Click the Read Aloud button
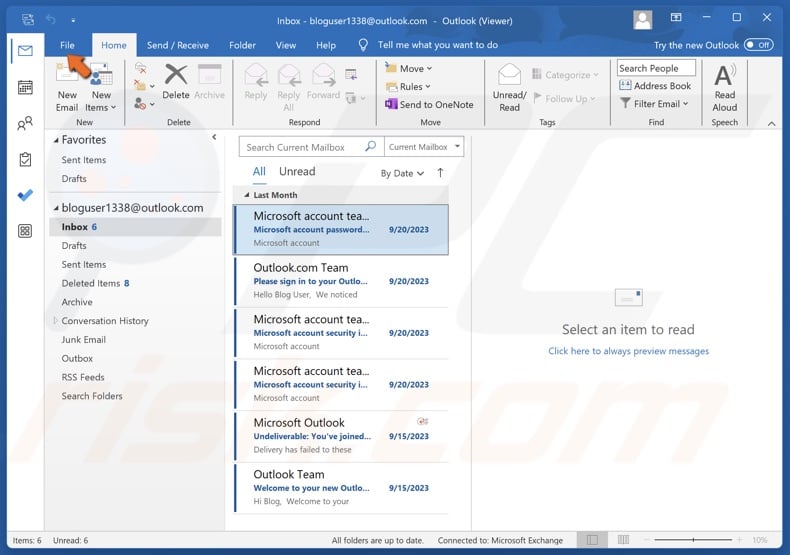Viewport: 790px width, 555px height. tap(725, 88)
